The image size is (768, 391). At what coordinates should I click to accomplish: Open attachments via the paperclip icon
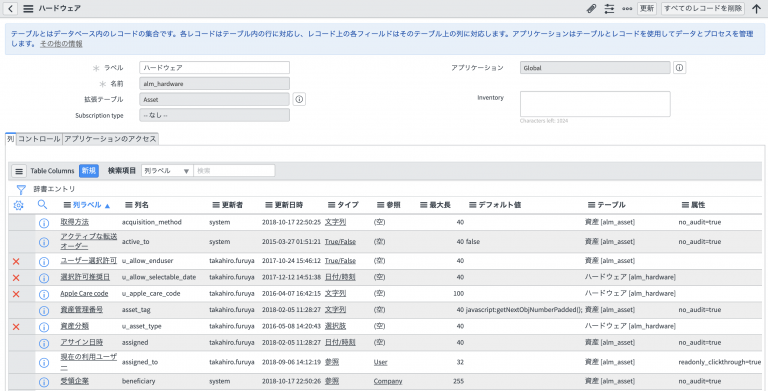click(x=592, y=8)
